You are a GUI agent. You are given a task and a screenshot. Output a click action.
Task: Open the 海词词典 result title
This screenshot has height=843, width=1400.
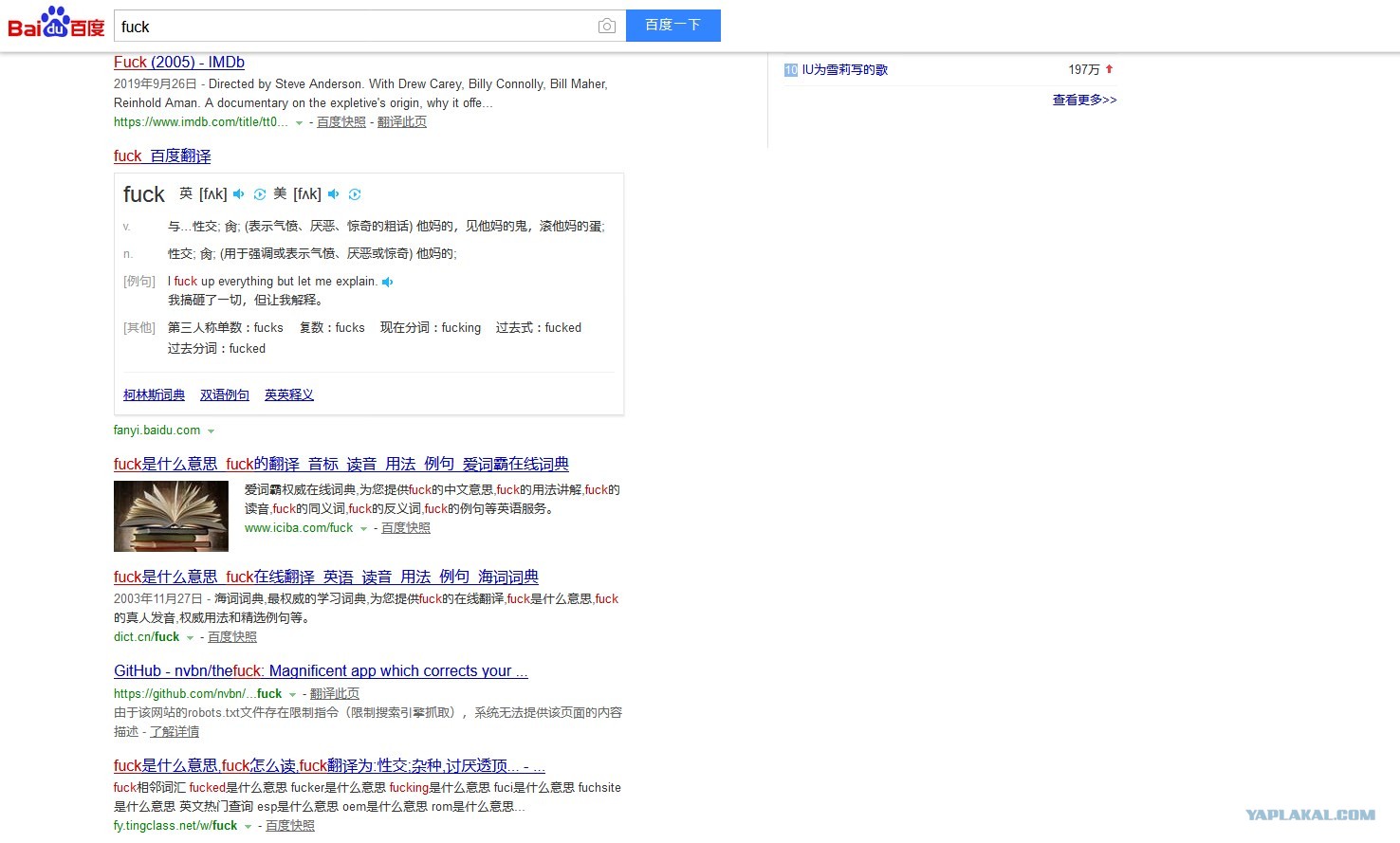326,577
